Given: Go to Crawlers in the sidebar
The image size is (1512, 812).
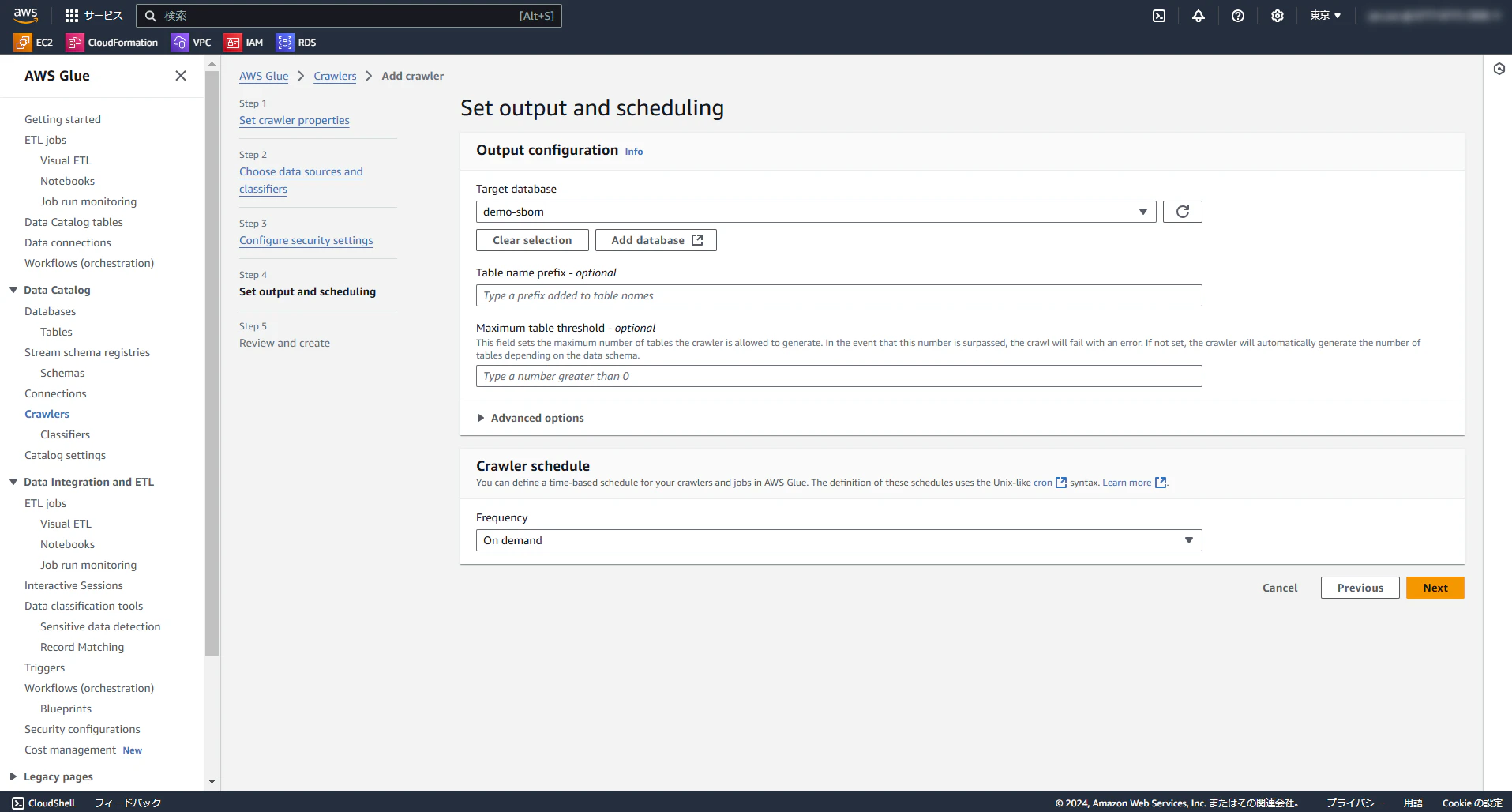Looking at the screenshot, I should [x=47, y=414].
